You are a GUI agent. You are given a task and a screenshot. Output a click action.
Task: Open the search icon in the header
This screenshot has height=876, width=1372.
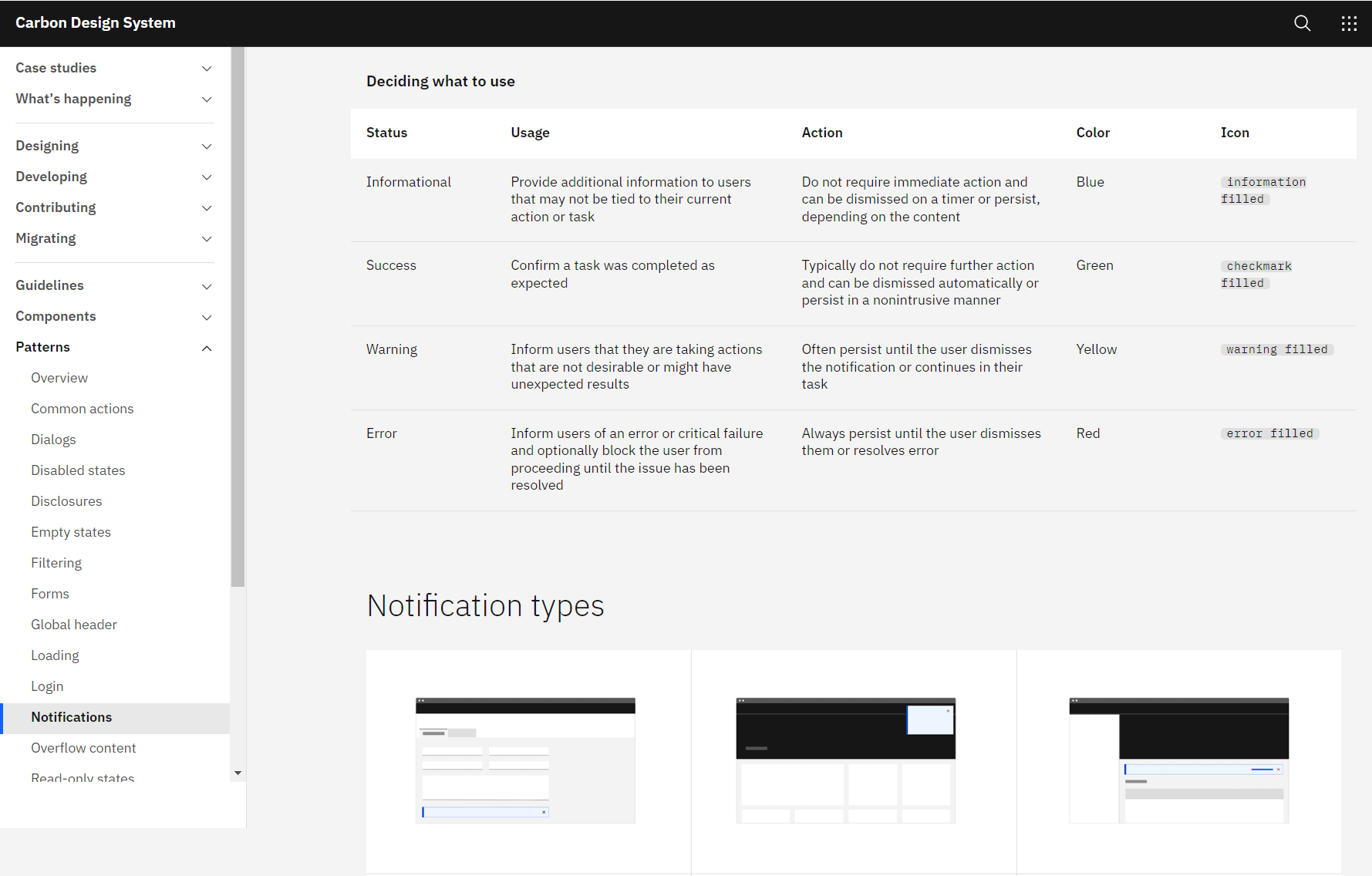pos(1301,23)
